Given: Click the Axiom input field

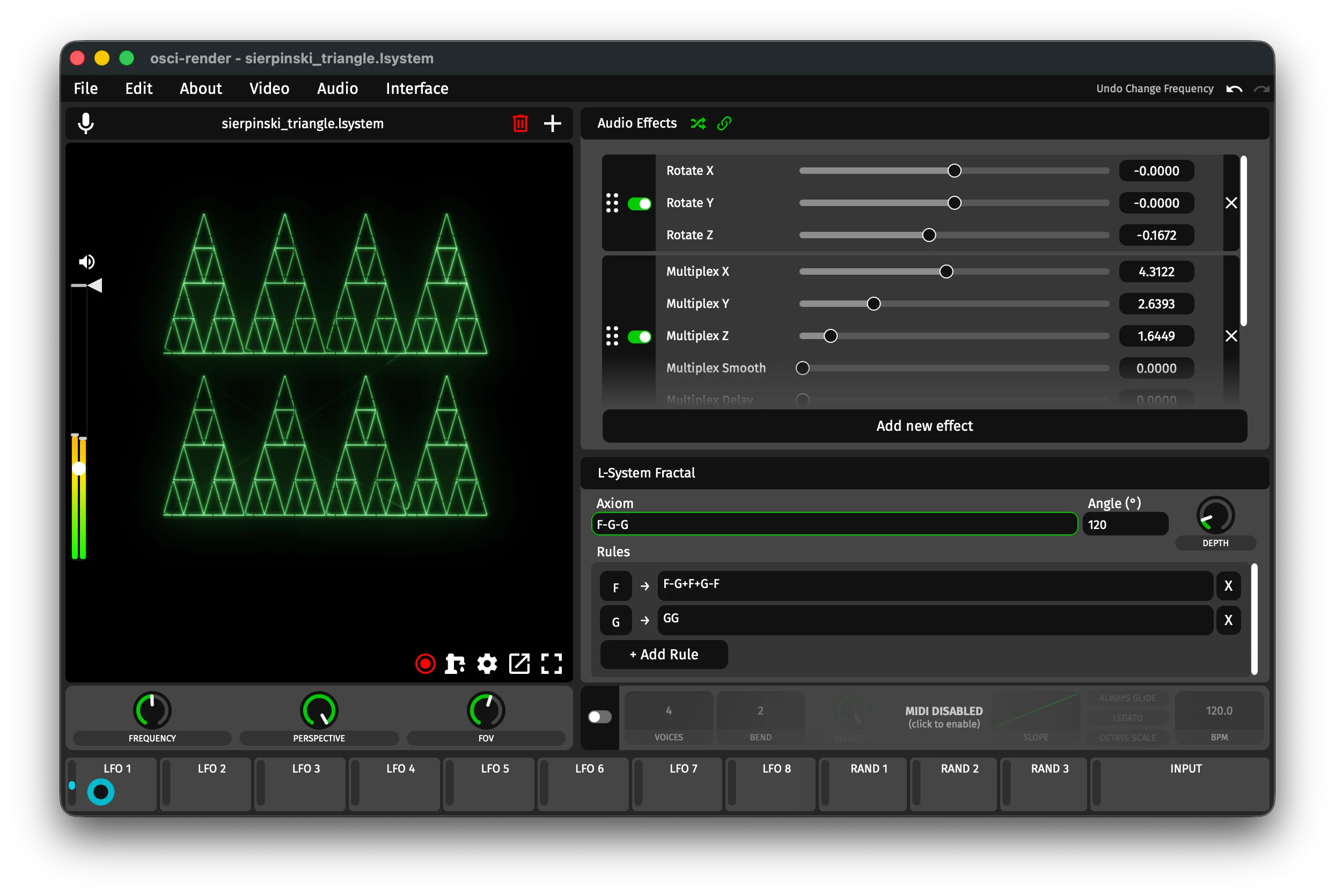Looking at the screenshot, I should pos(834,525).
